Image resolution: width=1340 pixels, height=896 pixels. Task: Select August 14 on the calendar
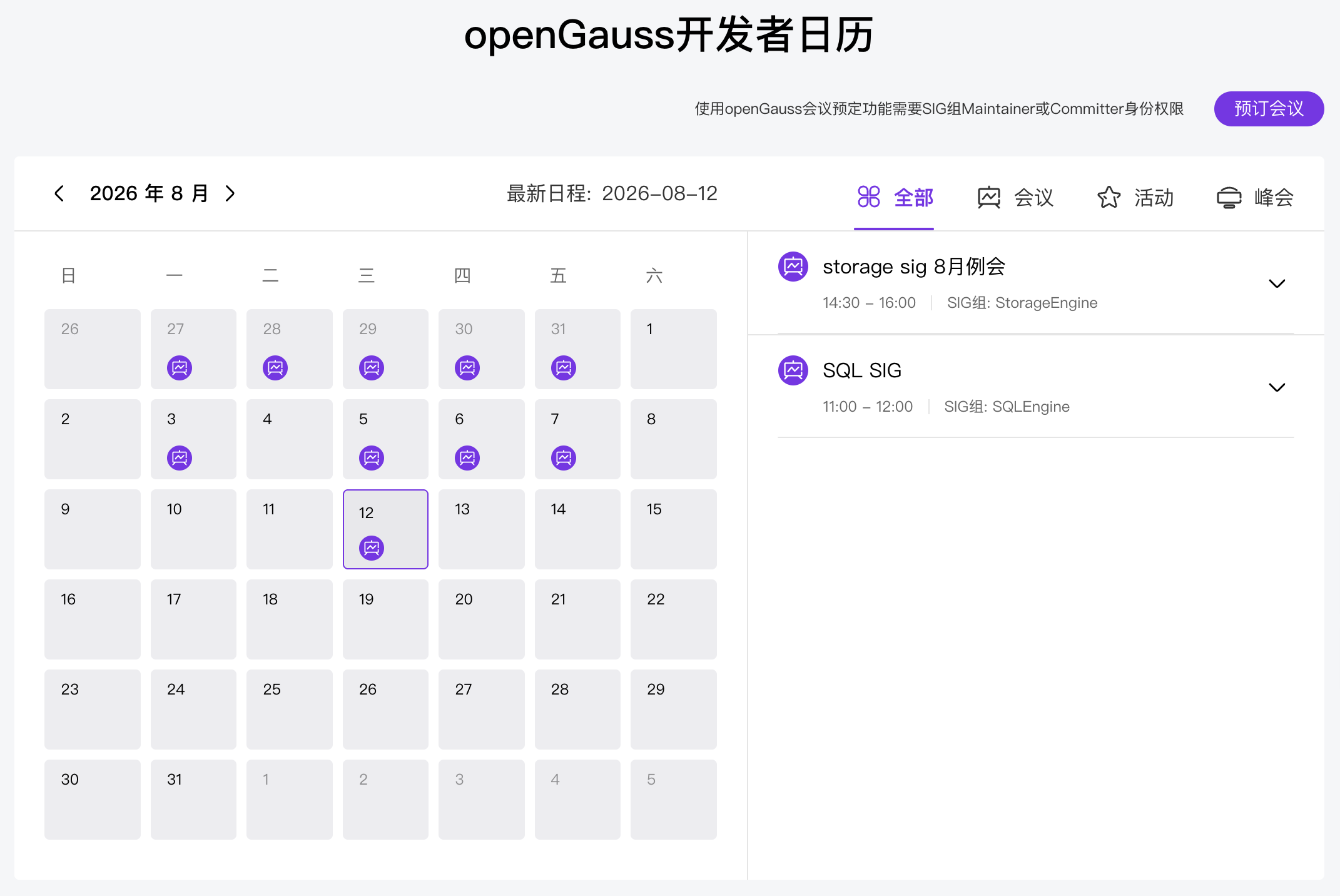tap(577, 529)
